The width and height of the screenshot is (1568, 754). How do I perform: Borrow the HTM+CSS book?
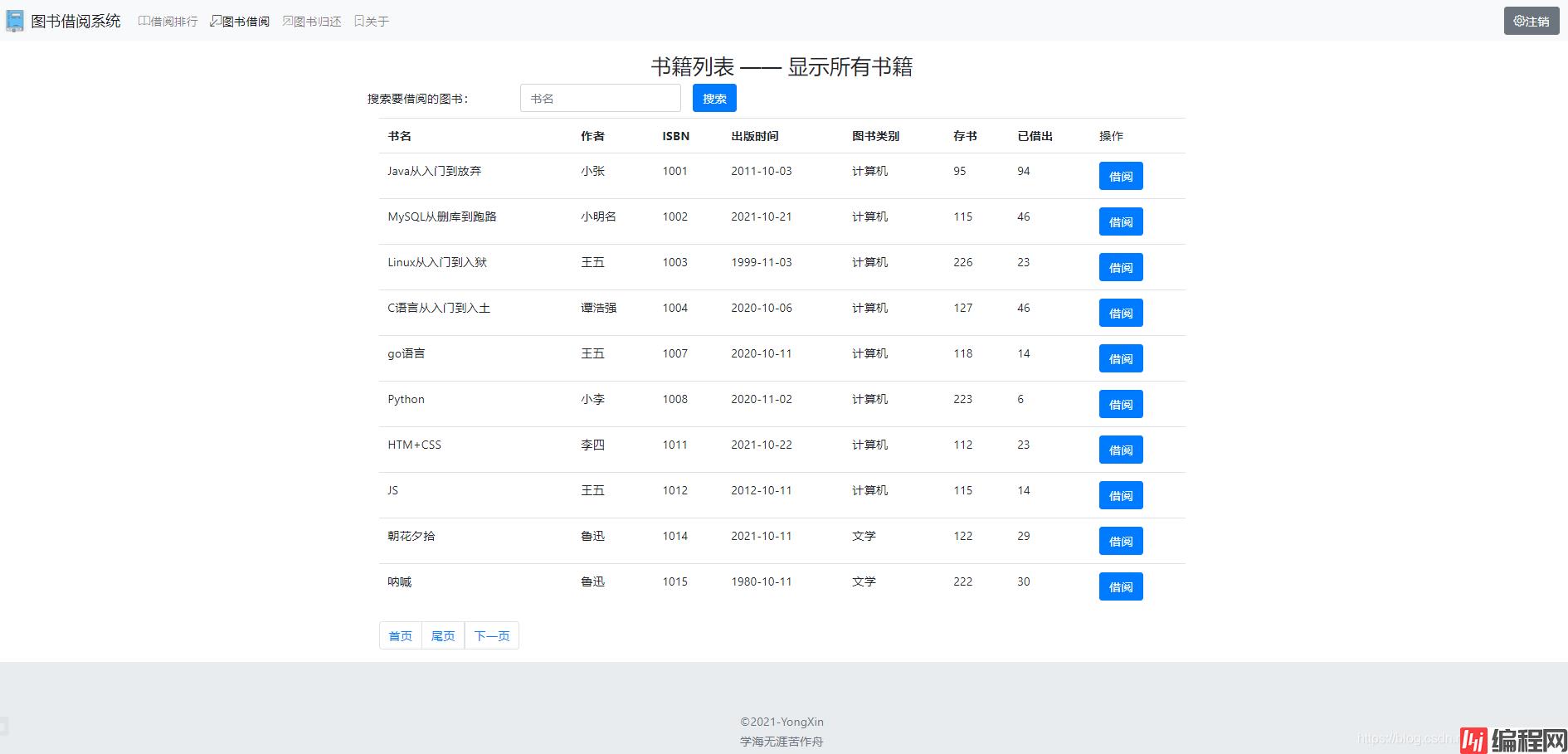coord(1121,450)
